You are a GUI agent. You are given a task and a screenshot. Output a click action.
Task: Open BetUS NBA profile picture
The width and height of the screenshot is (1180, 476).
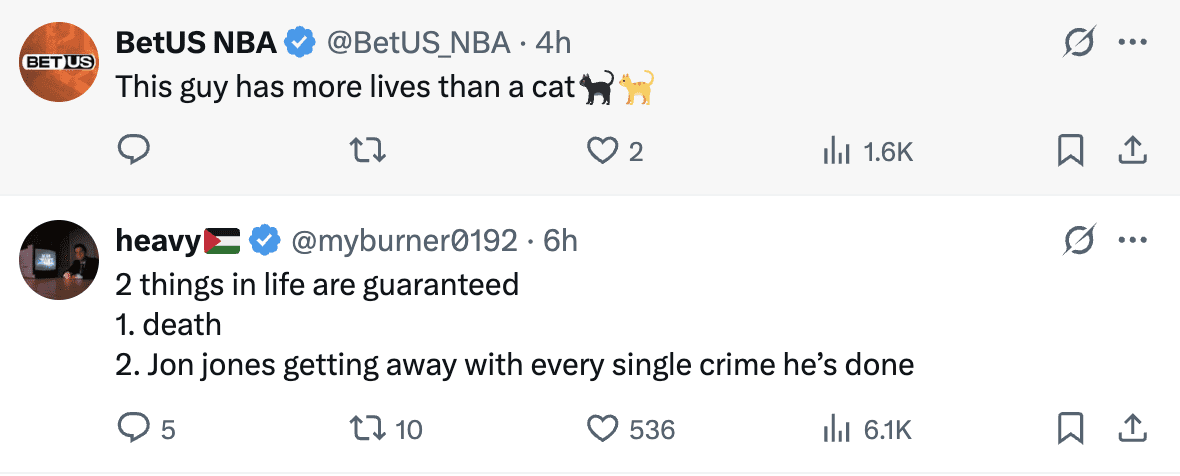coord(59,61)
